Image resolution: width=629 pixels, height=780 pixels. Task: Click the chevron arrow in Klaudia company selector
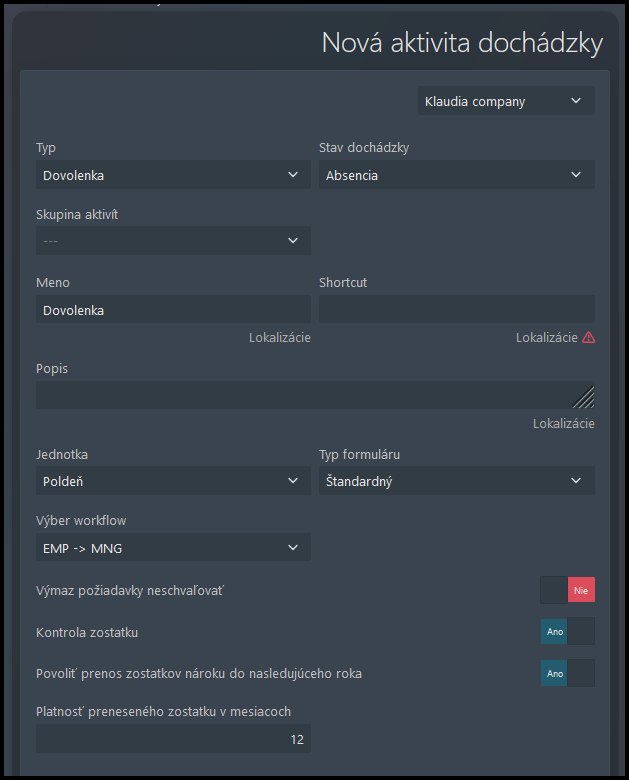[576, 100]
